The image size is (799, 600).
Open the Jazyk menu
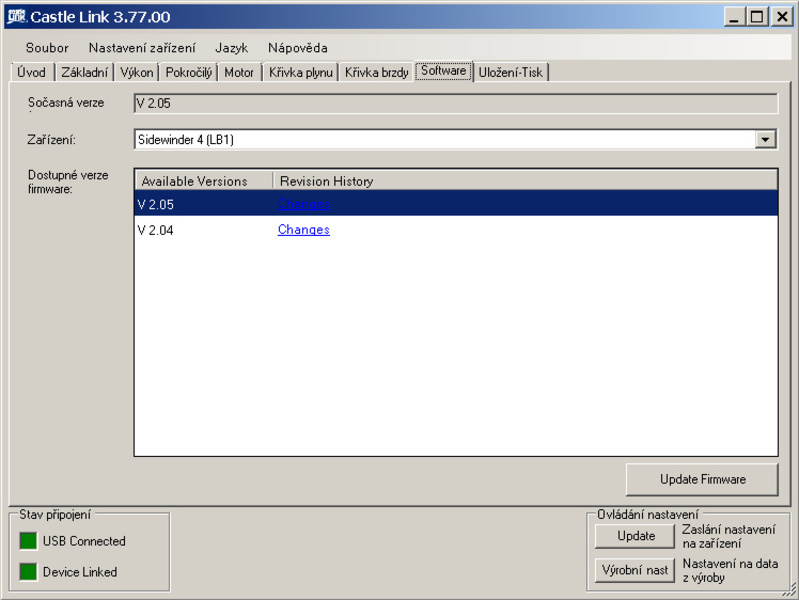click(x=231, y=48)
